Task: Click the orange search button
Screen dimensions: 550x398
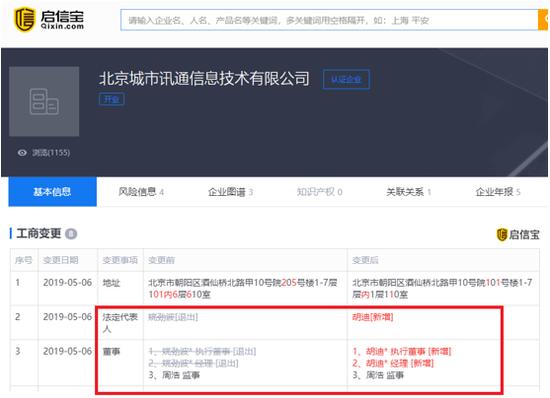Action: (543, 20)
